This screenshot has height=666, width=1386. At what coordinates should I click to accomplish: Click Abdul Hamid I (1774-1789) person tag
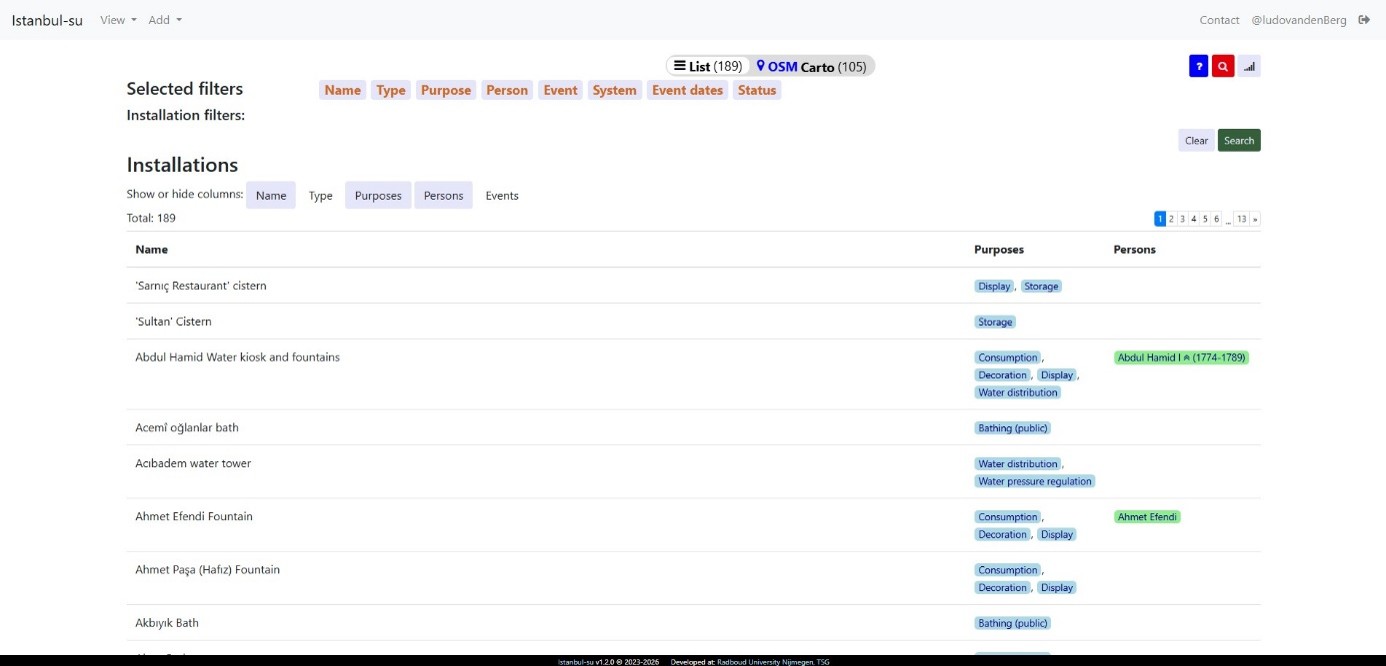(1182, 357)
